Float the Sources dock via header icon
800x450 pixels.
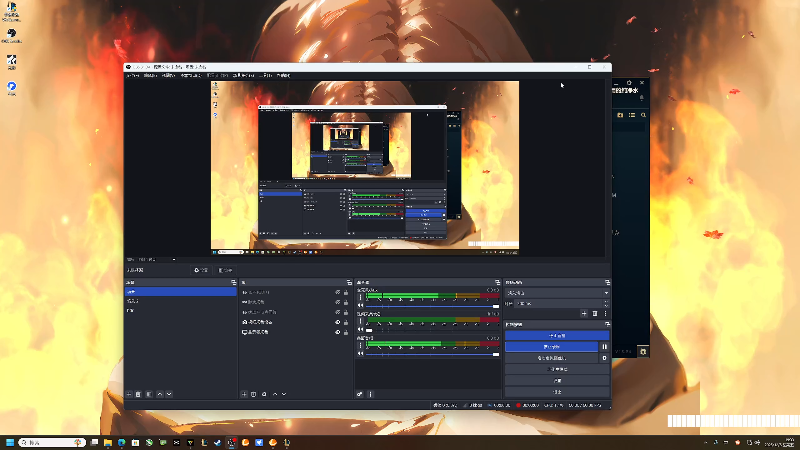pos(349,282)
